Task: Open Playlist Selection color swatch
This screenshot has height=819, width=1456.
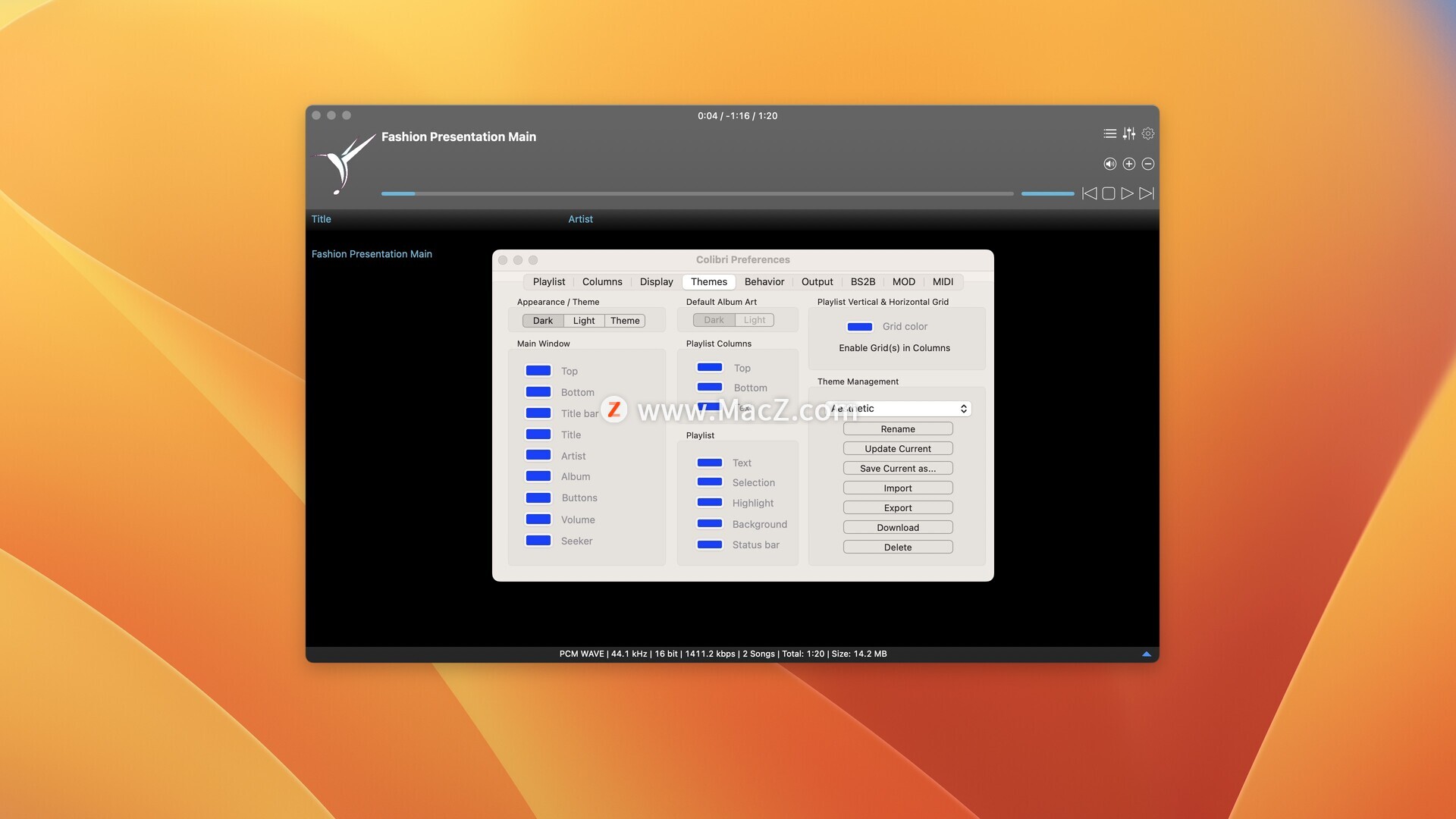Action: point(710,482)
